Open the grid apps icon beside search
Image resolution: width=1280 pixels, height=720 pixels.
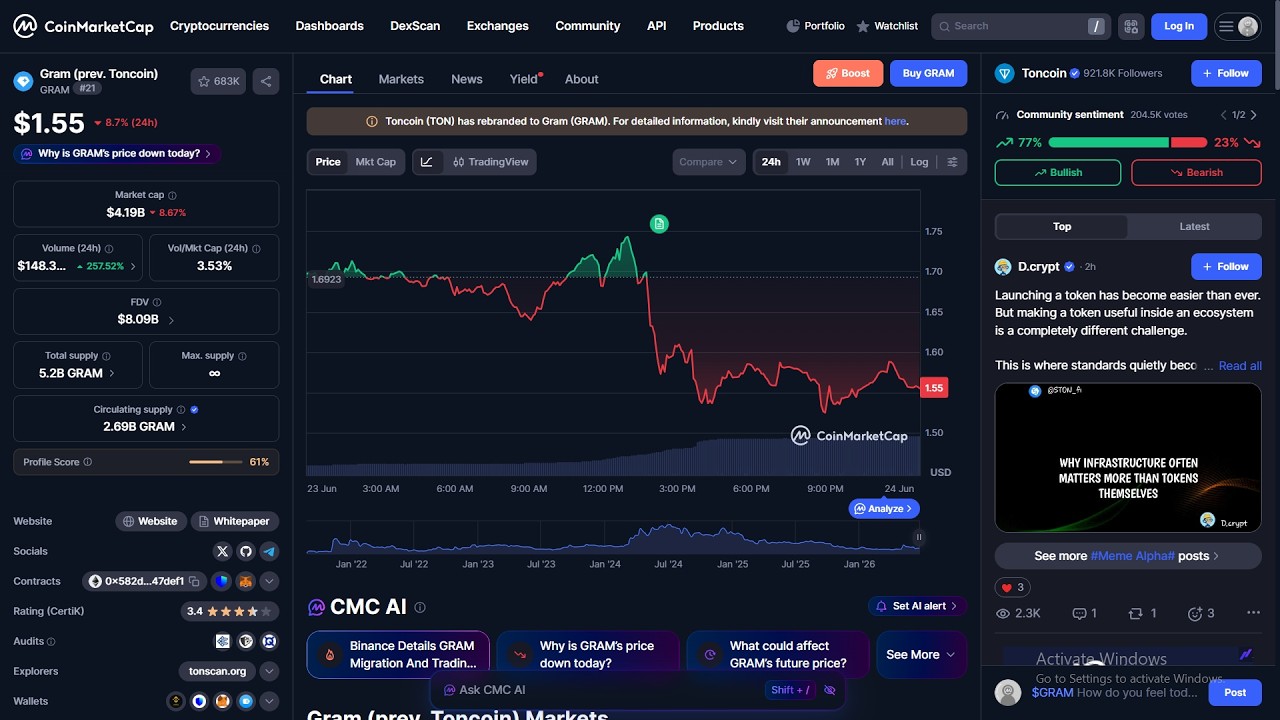click(x=1131, y=26)
